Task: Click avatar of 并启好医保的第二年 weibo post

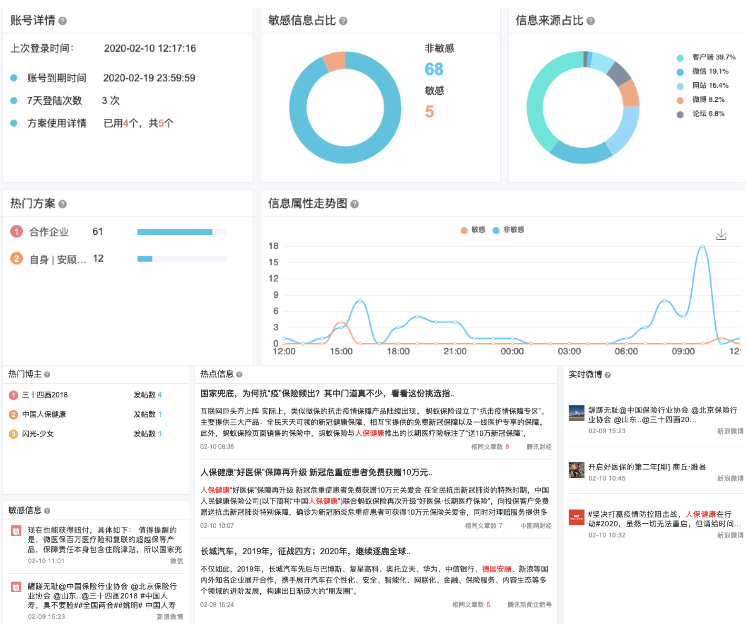Action: 577,468
